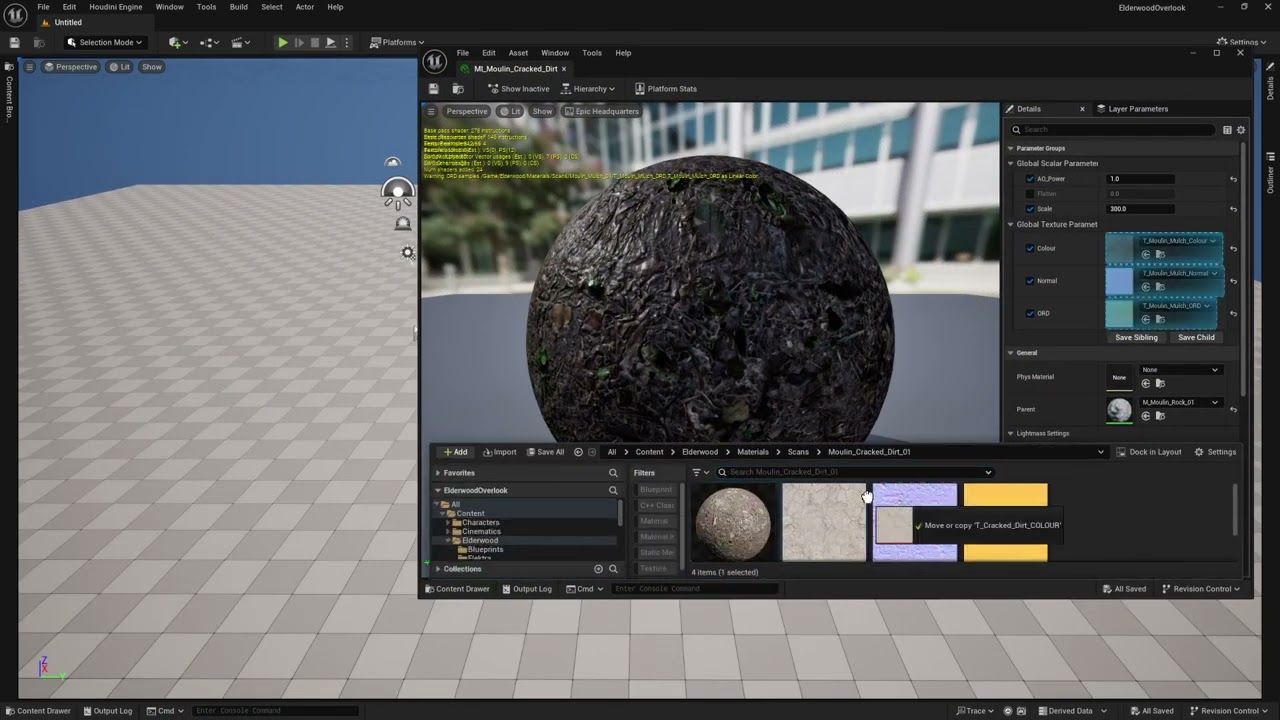Open the Details panel settings gear
Screen dimensions: 1280x720
[x=1241, y=130]
